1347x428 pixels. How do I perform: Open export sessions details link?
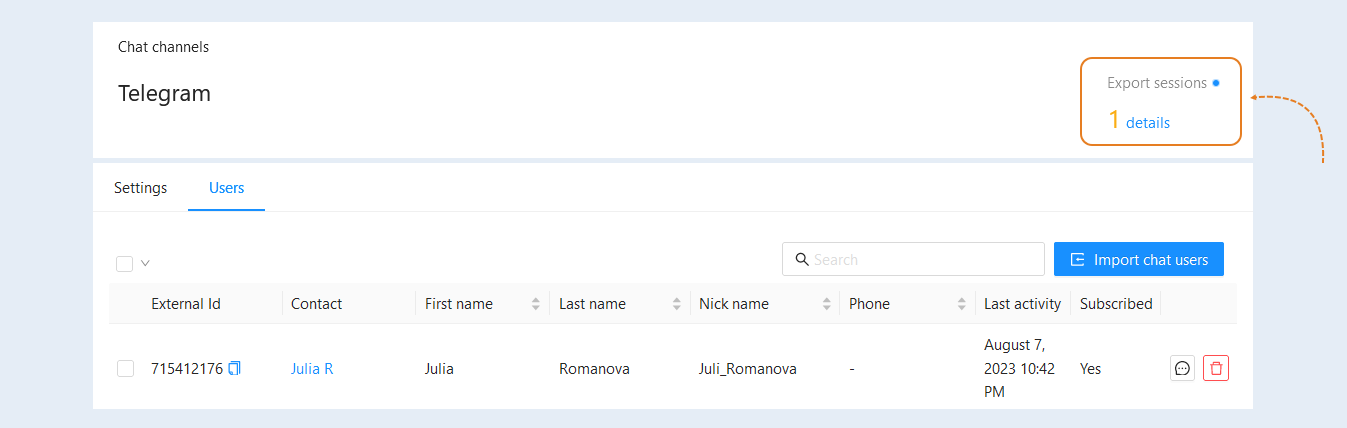1148,123
